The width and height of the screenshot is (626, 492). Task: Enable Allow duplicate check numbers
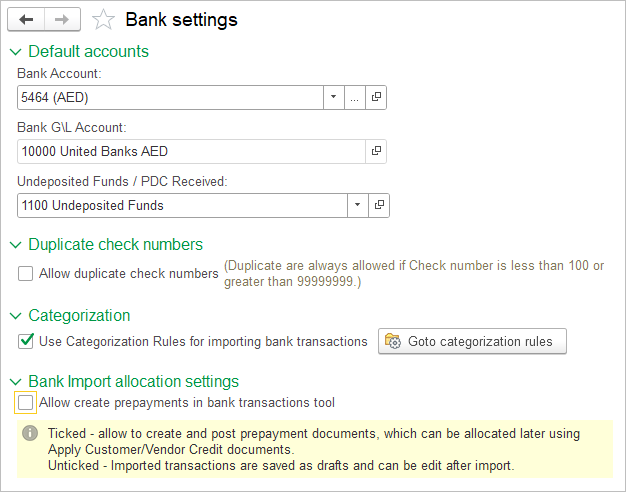coord(26,273)
